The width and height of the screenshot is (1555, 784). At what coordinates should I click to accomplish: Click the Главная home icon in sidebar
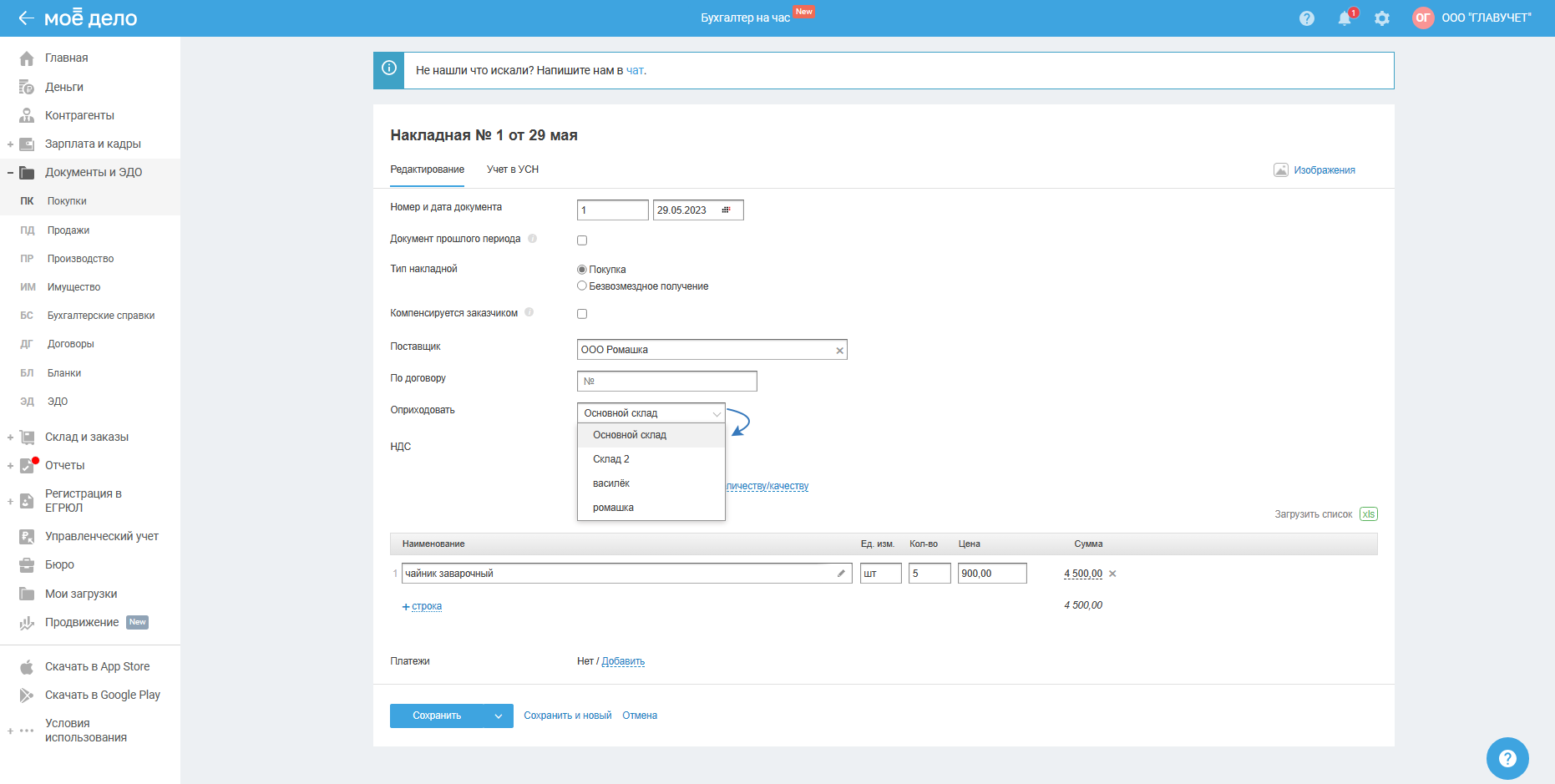(27, 58)
